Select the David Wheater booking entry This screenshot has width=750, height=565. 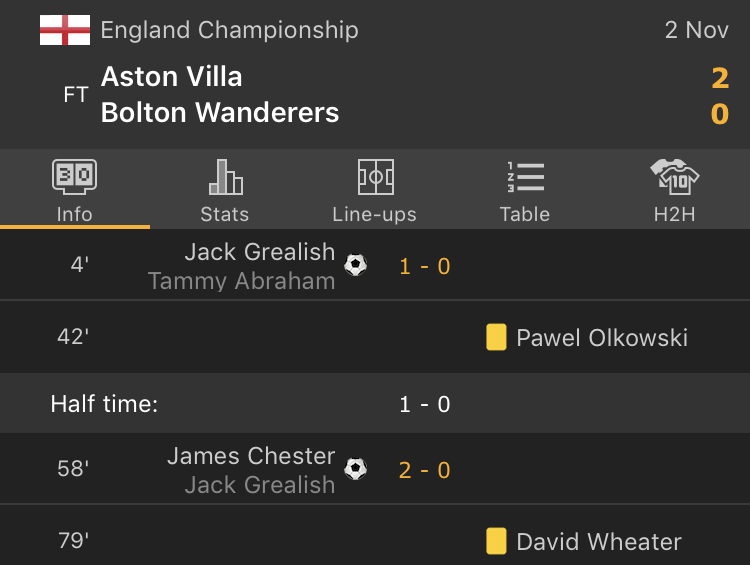(599, 542)
